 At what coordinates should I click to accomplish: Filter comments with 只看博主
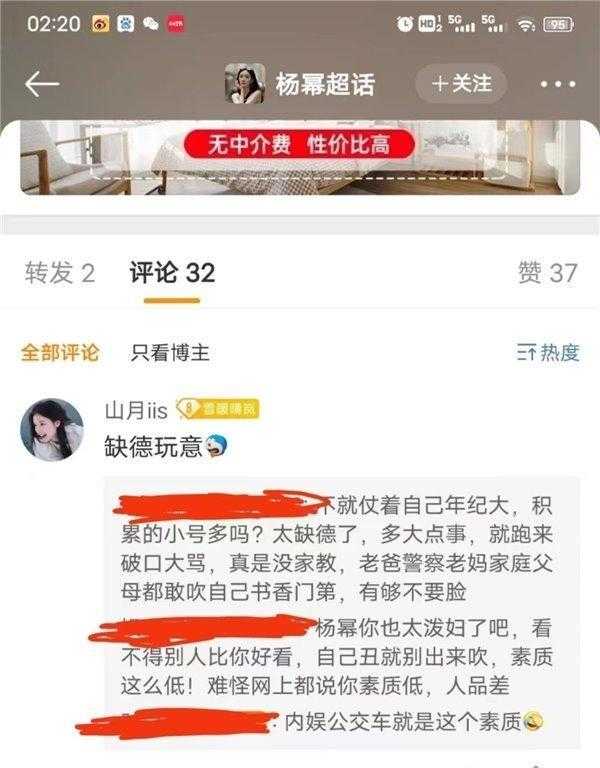point(170,353)
